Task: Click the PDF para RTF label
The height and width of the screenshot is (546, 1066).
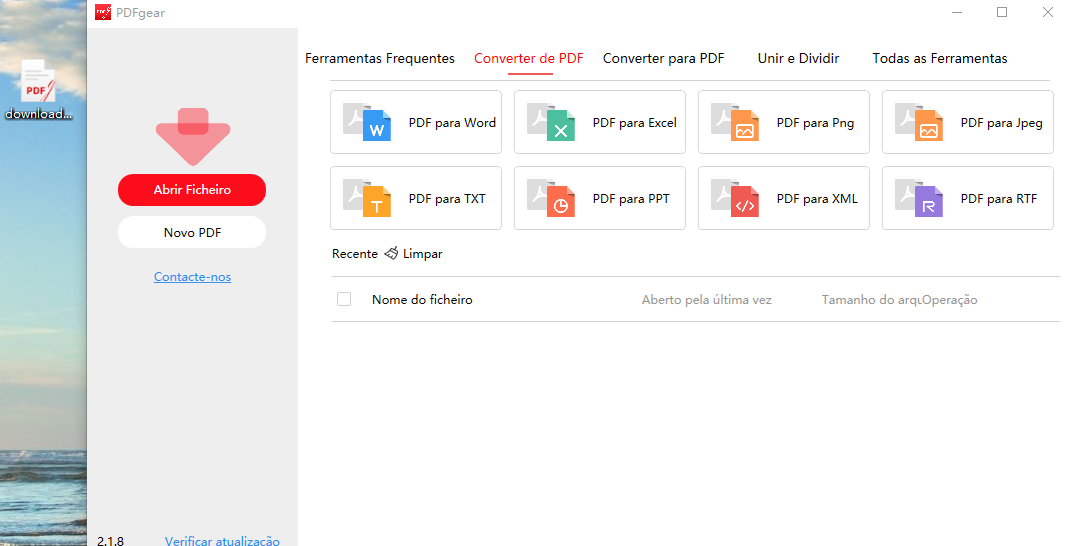Action: click(999, 199)
